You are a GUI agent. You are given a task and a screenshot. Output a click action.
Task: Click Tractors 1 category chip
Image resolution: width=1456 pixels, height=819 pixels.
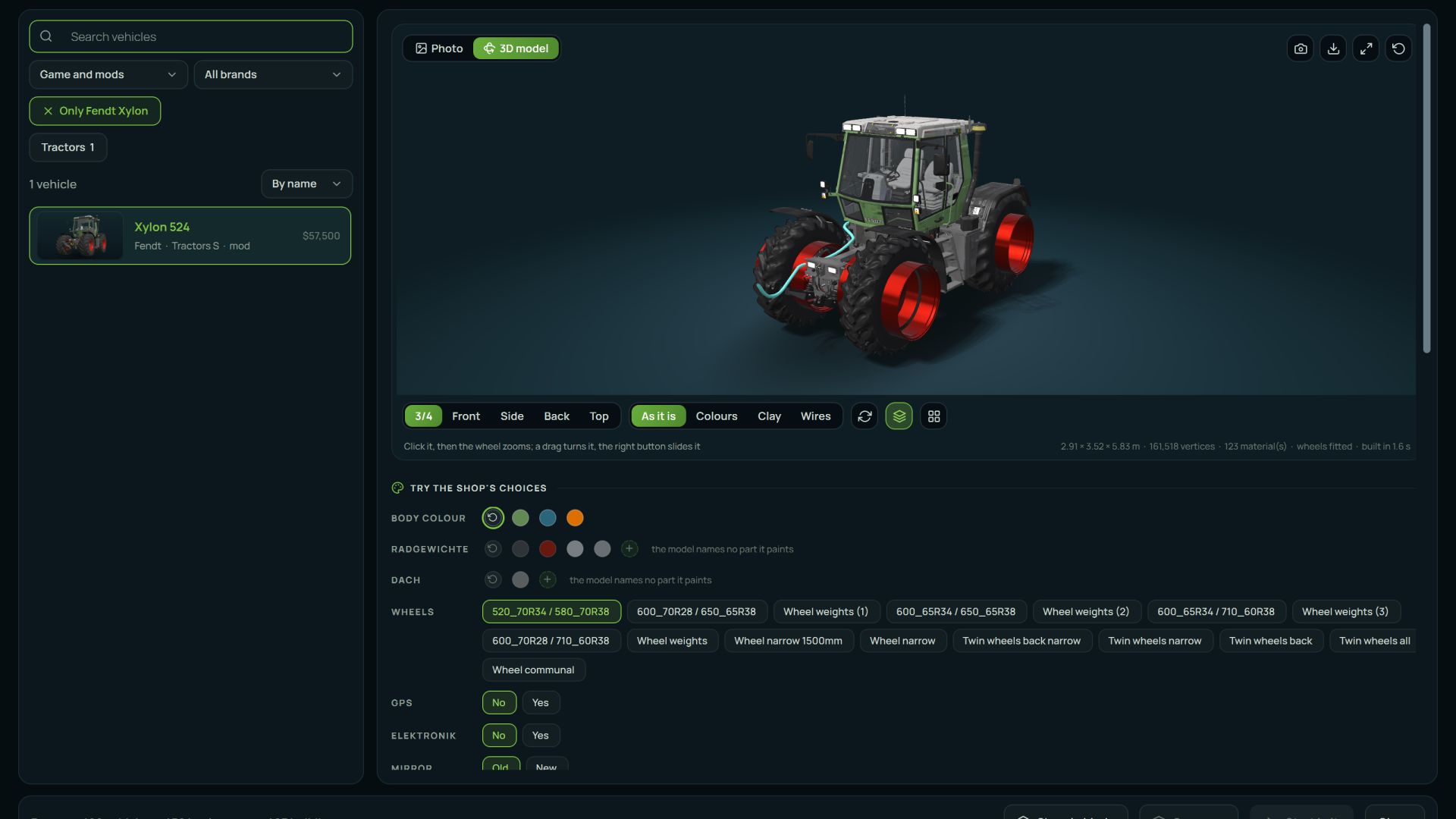point(68,147)
